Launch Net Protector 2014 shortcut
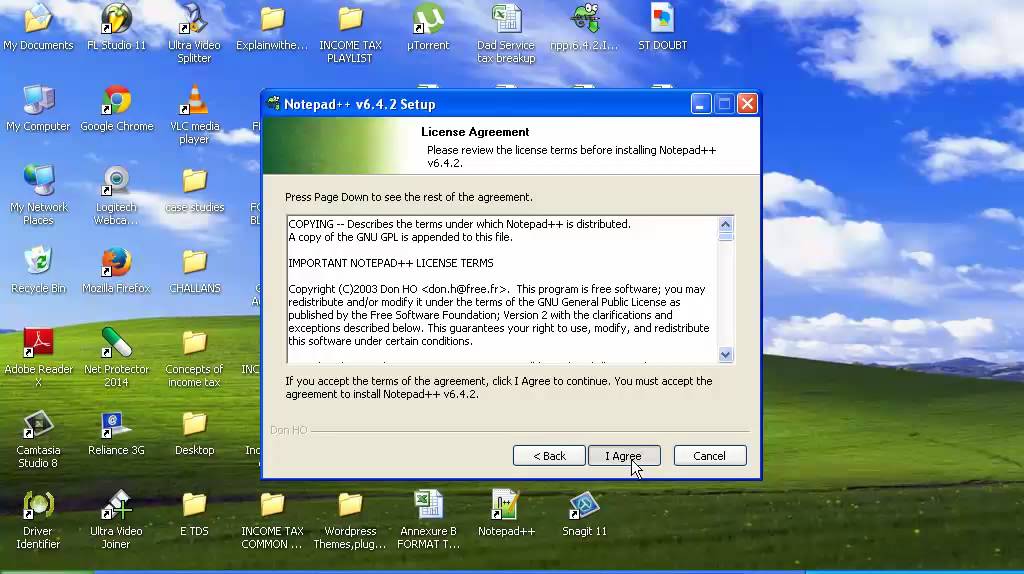 pyautogui.click(x=116, y=357)
